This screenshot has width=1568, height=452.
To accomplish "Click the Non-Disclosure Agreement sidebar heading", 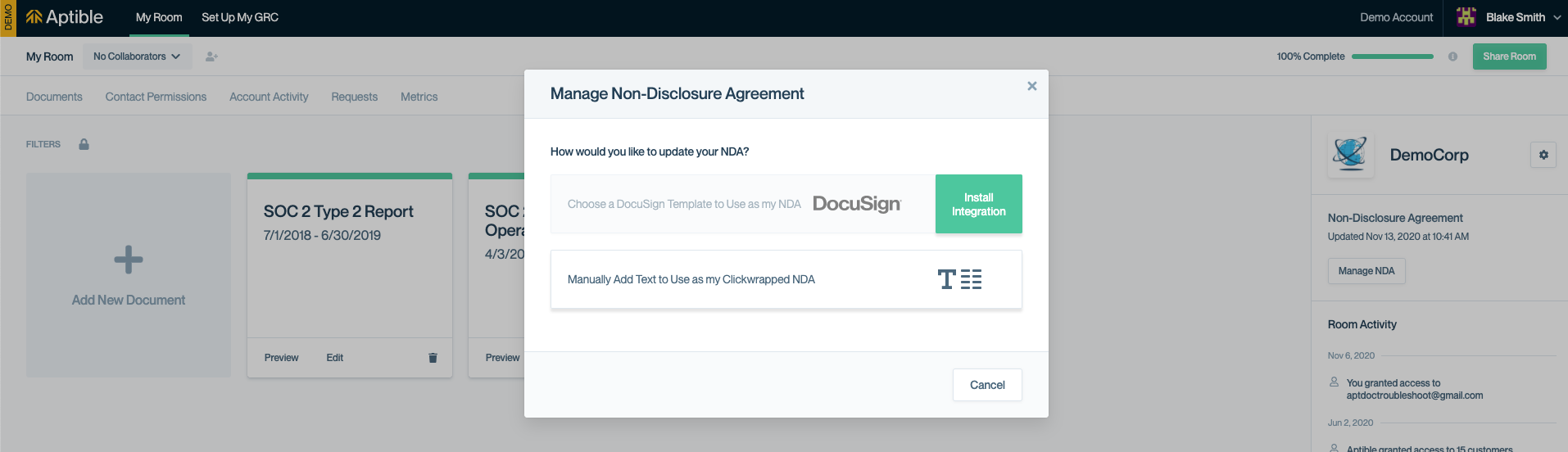I will click(x=1395, y=218).
